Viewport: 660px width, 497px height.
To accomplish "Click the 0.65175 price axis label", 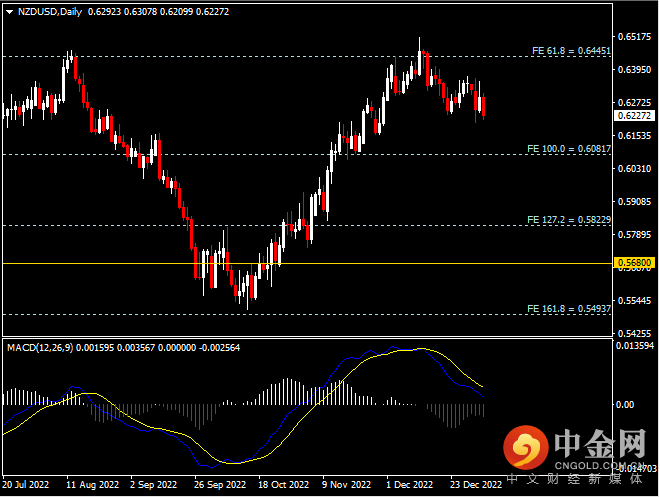I will (x=635, y=37).
